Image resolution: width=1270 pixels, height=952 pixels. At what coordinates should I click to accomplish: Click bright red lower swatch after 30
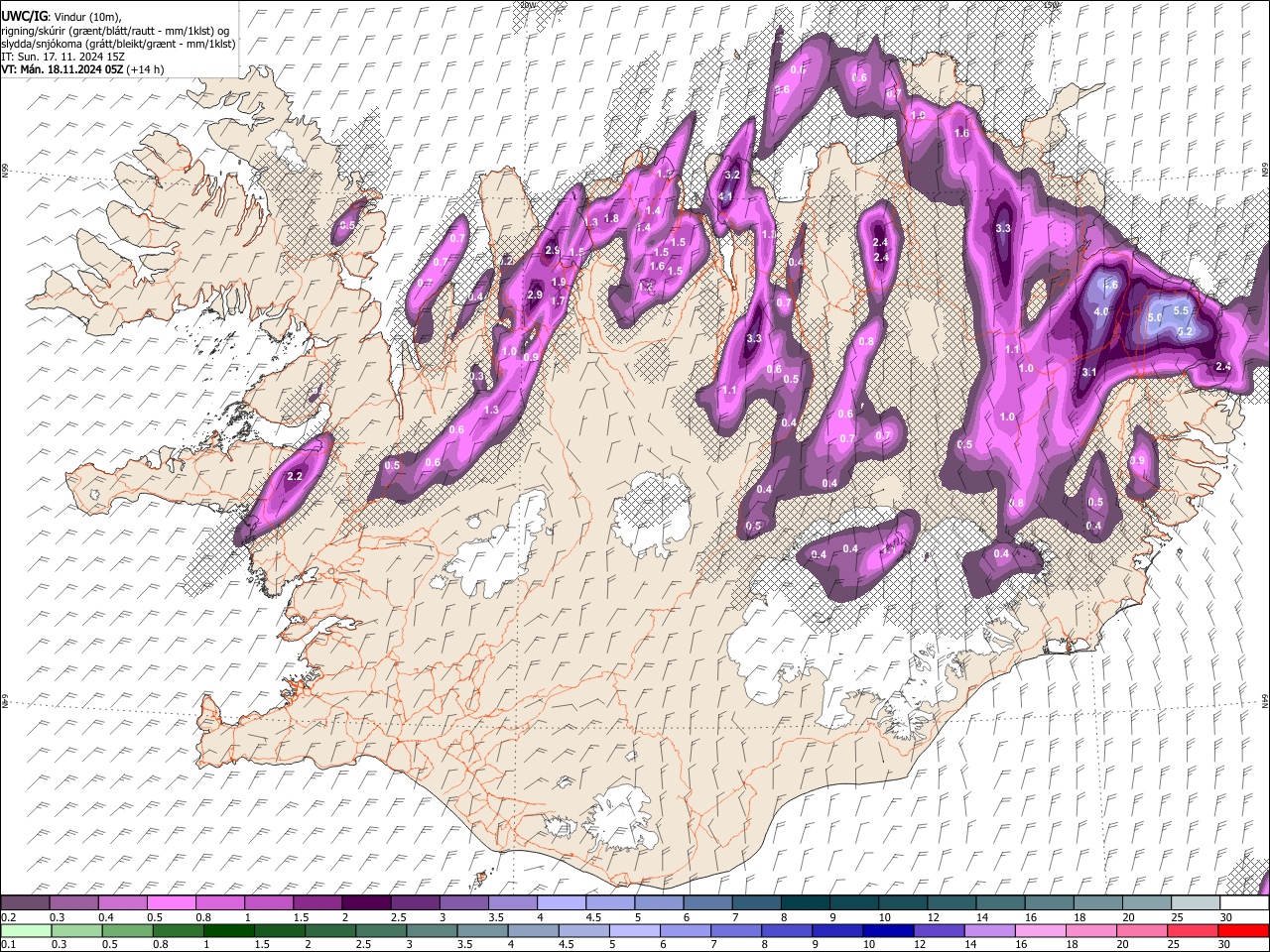(x=1242, y=930)
